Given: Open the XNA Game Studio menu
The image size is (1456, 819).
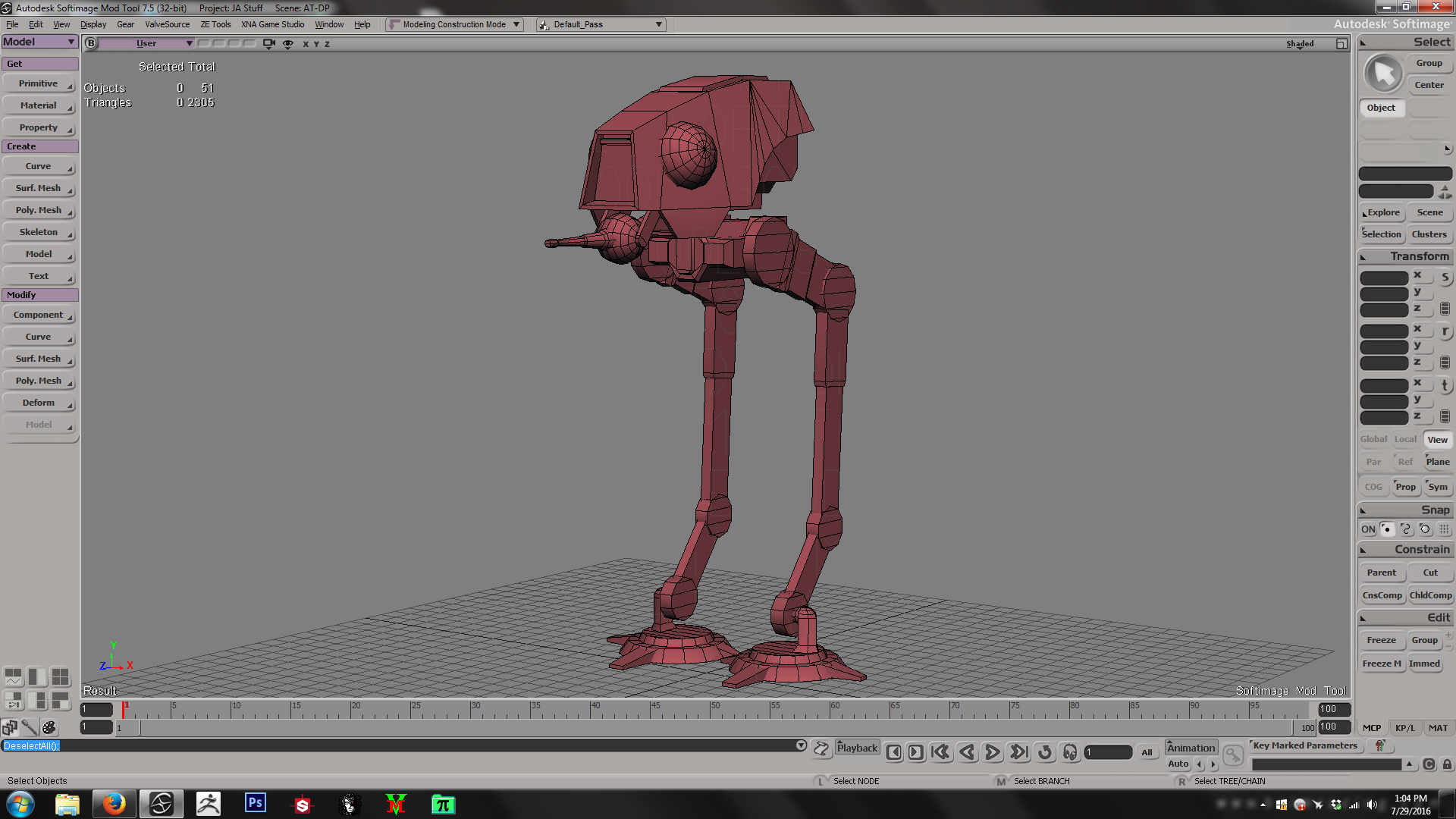Looking at the screenshot, I should pos(272,24).
